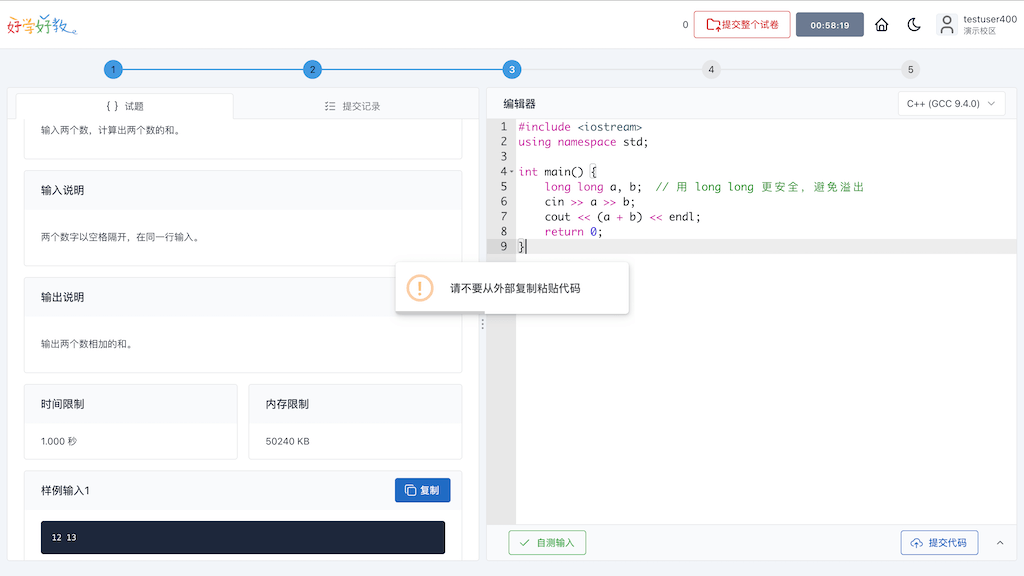Click the copy icon on 样例输入1
Image resolution: width=1024 pixels, height=576 pixels.
(411, 490)
